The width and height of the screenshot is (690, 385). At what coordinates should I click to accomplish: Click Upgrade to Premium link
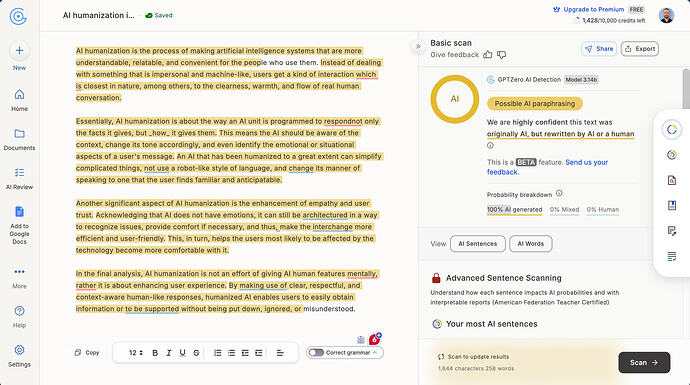pyautogui.click(x=589, y=9)
